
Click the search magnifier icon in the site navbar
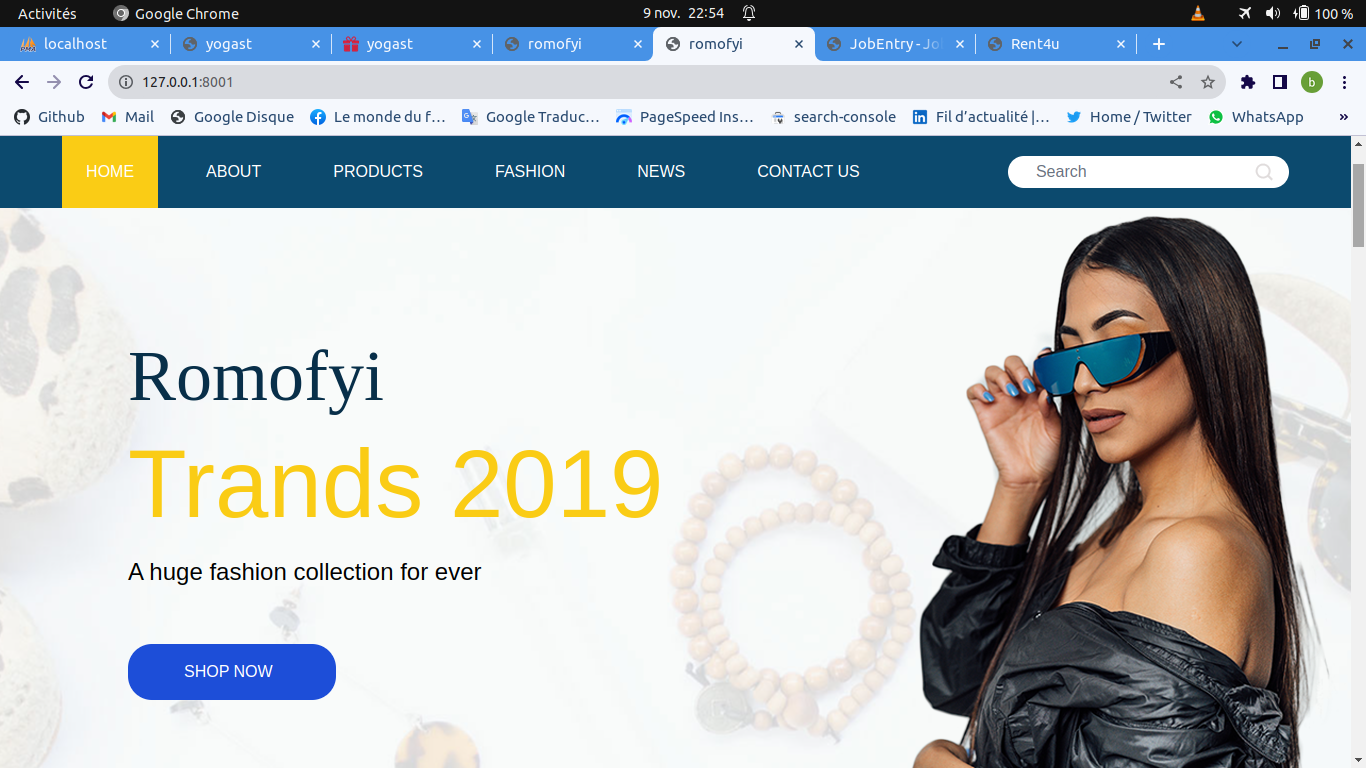pos(1264,172)
